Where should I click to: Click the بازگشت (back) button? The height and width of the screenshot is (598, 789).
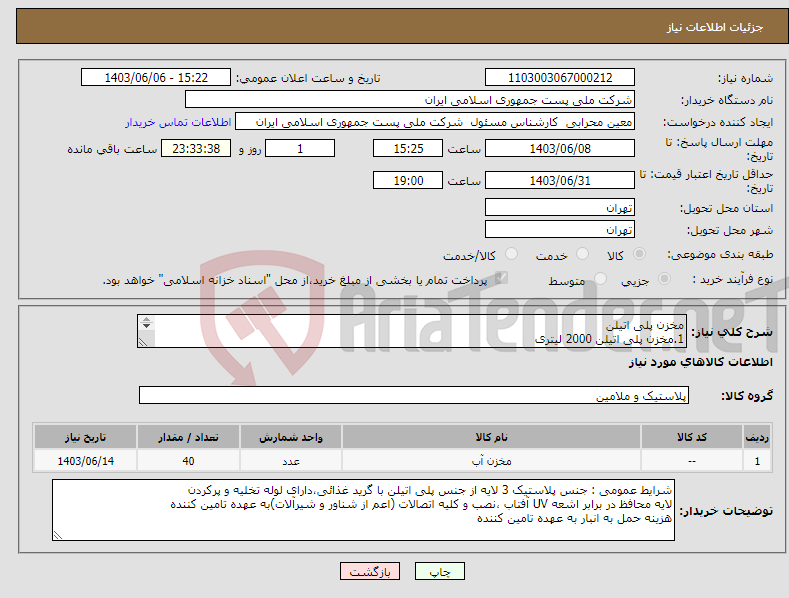pos(370,571)
